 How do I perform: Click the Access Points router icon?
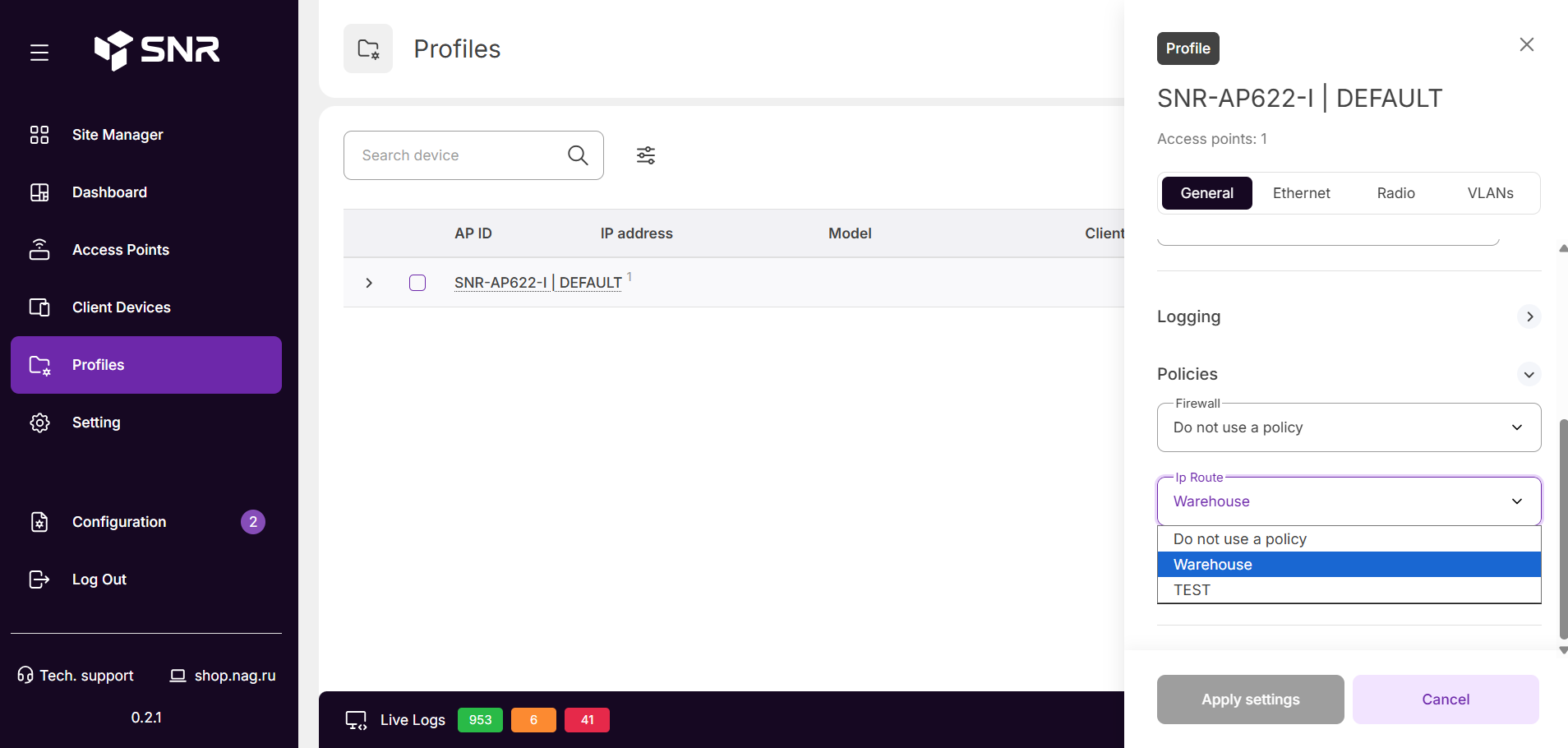(39, 250)
